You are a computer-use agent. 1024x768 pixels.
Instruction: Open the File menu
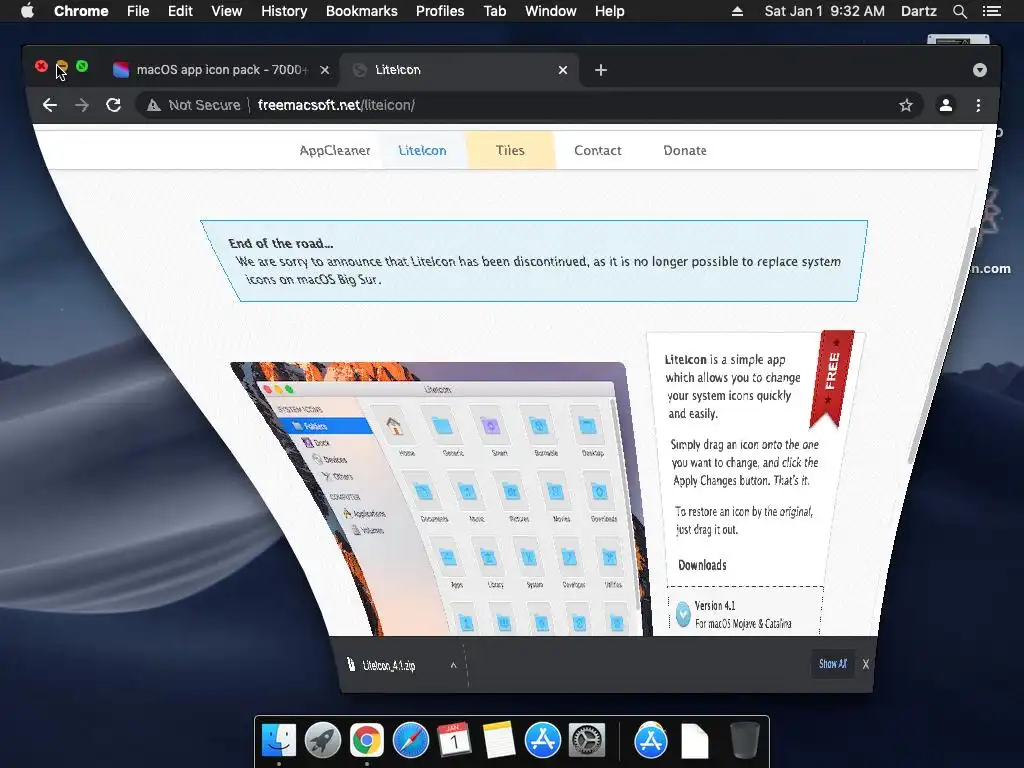point(138,11)
